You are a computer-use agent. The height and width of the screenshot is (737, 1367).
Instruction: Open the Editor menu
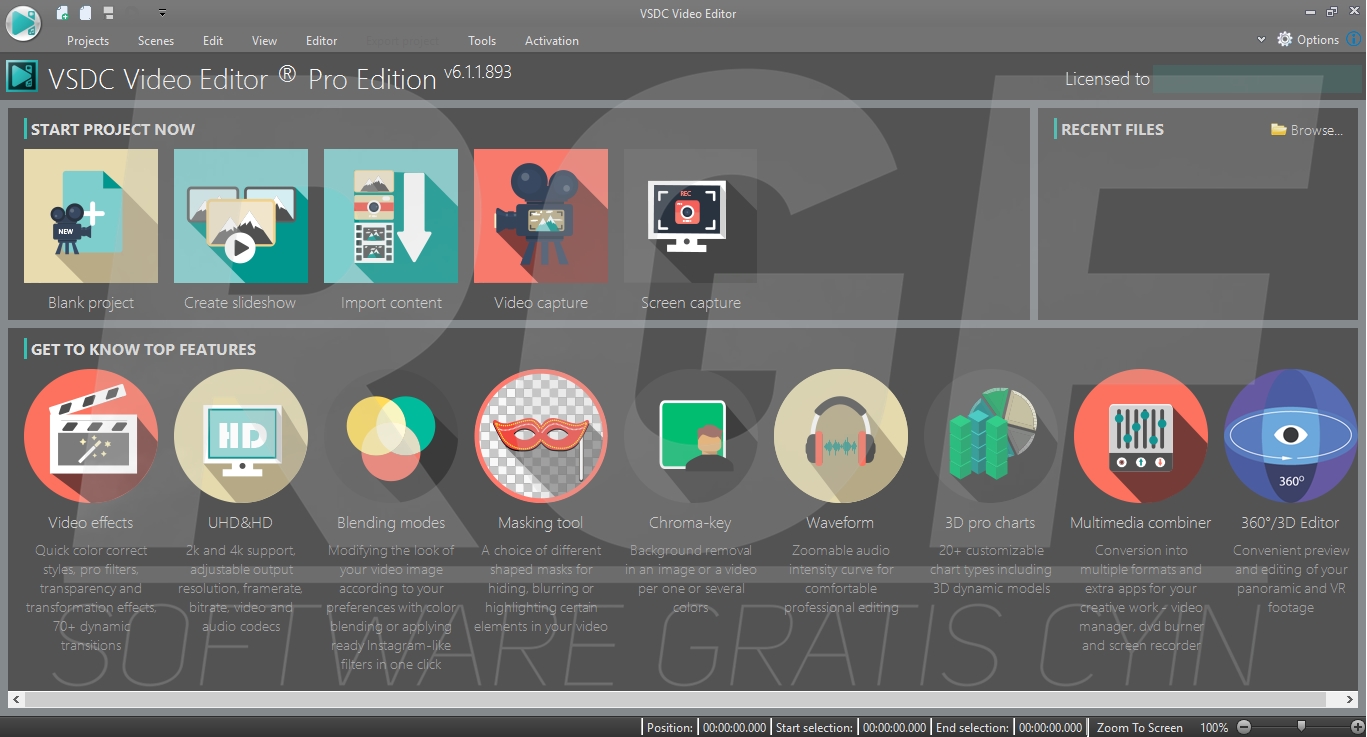(322, 41)
